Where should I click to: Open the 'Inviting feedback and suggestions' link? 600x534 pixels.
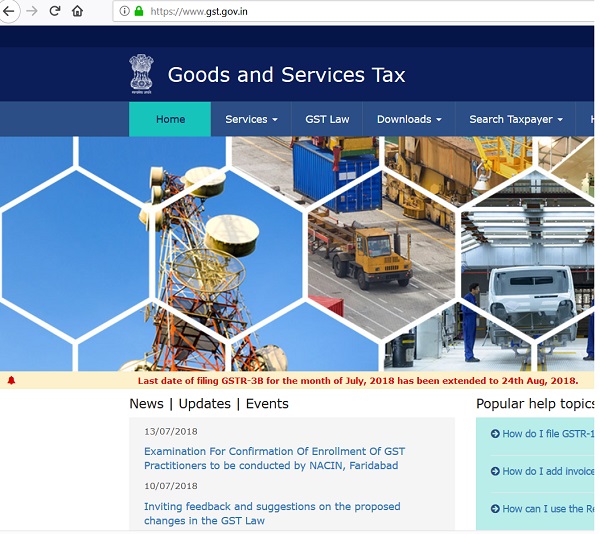(272, 513)
